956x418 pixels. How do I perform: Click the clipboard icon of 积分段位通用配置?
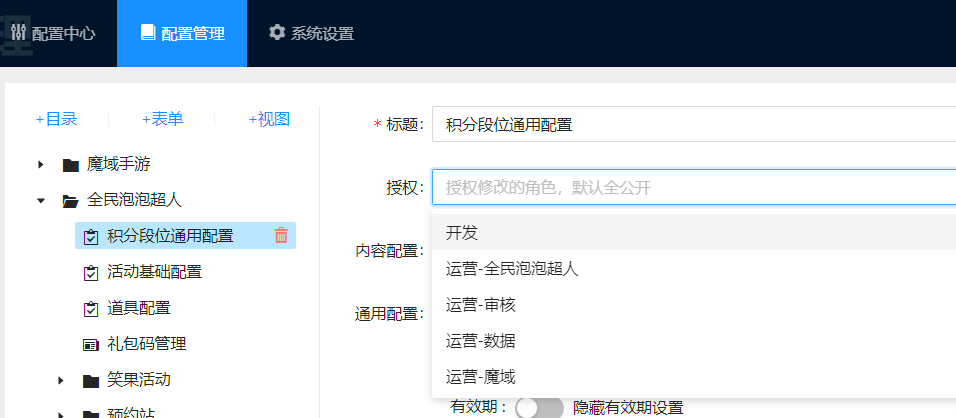tap(91, 237)
